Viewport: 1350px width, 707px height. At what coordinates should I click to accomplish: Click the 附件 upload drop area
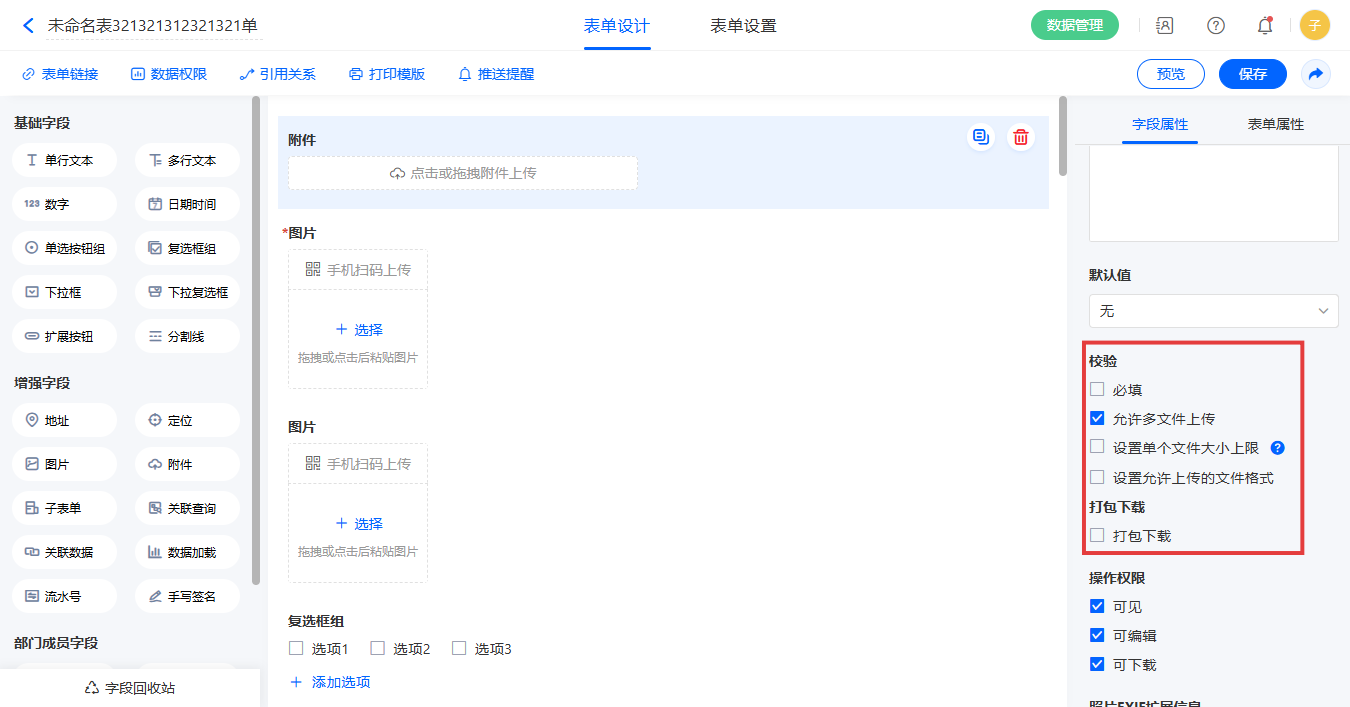[463, 173]
